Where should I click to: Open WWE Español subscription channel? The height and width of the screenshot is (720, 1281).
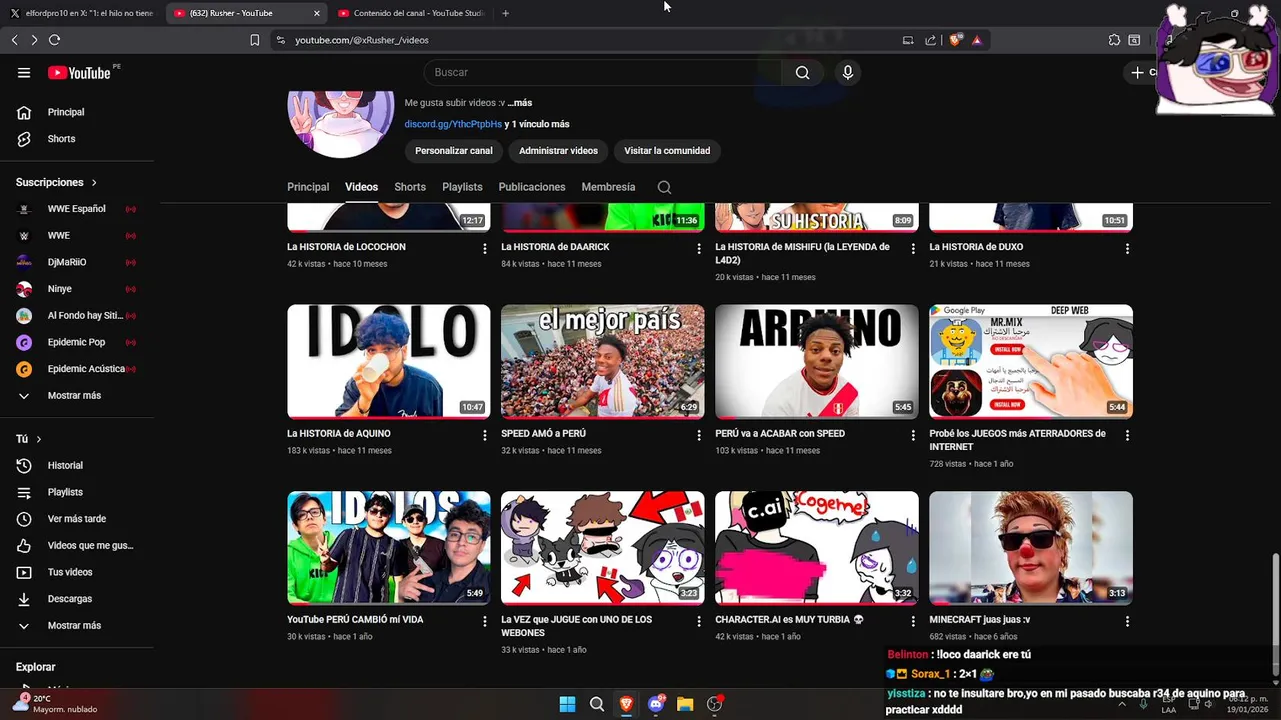click(77, 209)
